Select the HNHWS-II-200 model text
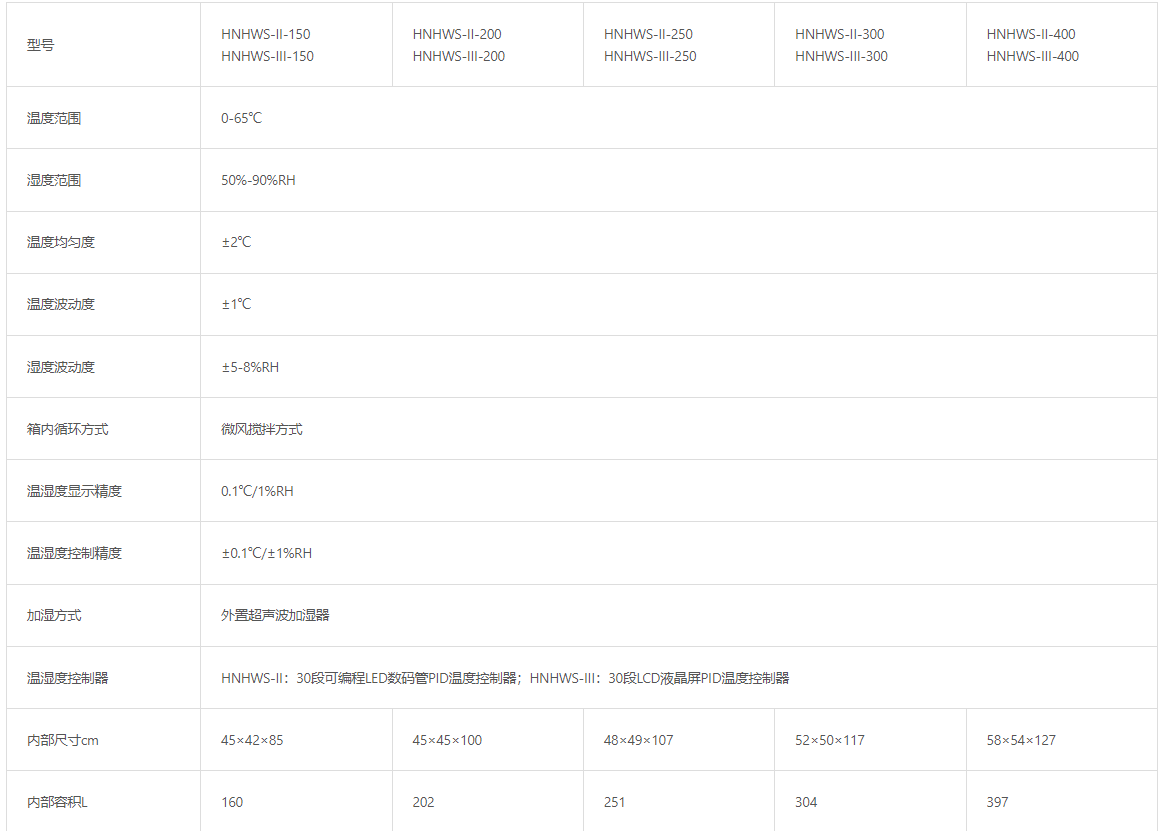Viewport: 1165px width, 831px height. click(457, 34)
